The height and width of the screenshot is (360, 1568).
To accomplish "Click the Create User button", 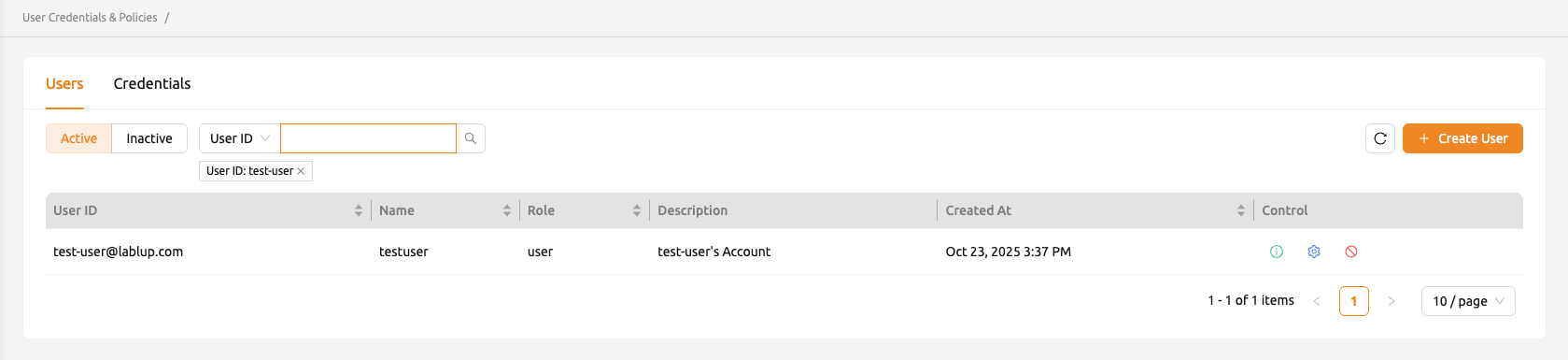I will [x=1462, y=138].
